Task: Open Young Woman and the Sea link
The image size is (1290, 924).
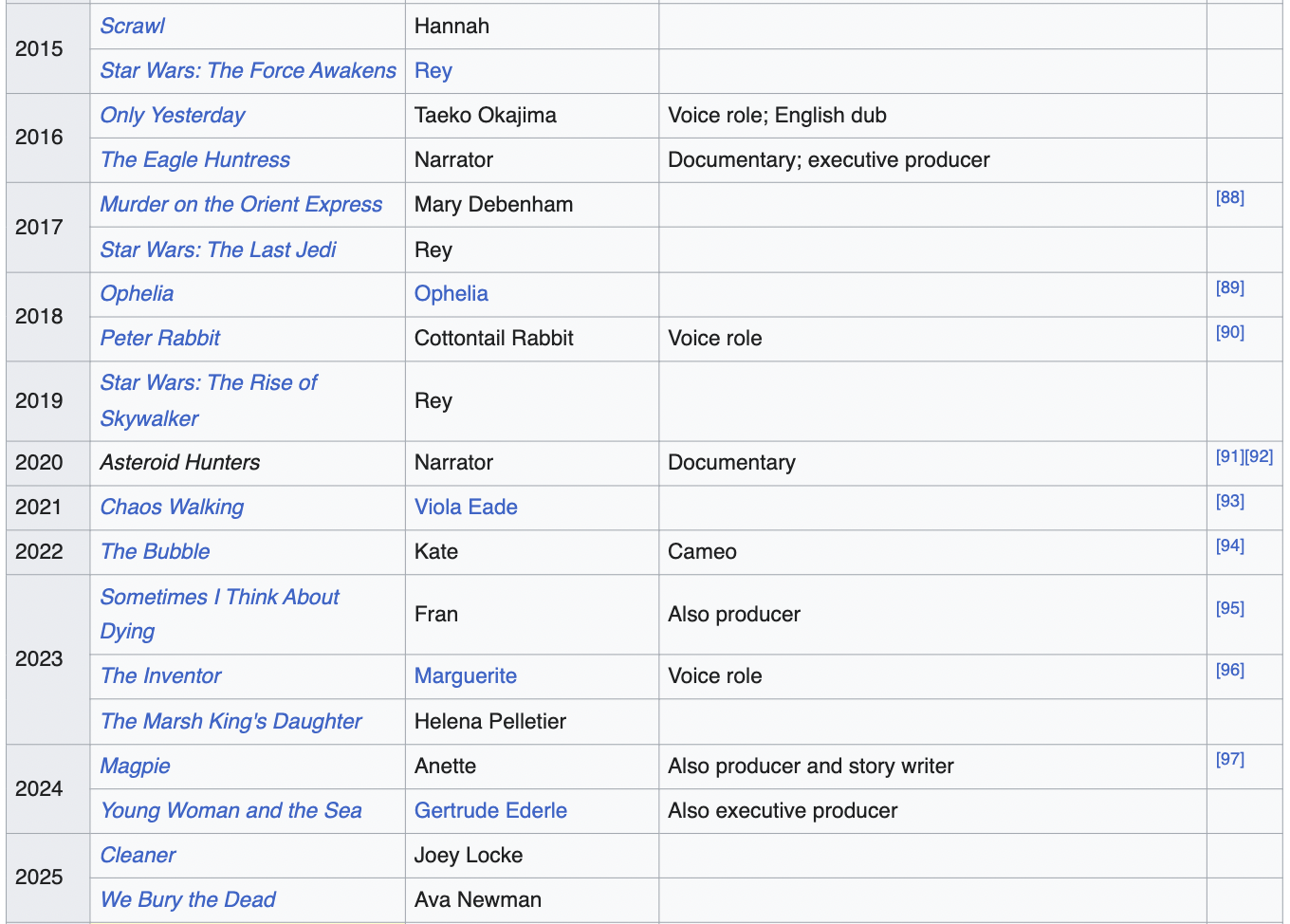Action: pos(231,811)
